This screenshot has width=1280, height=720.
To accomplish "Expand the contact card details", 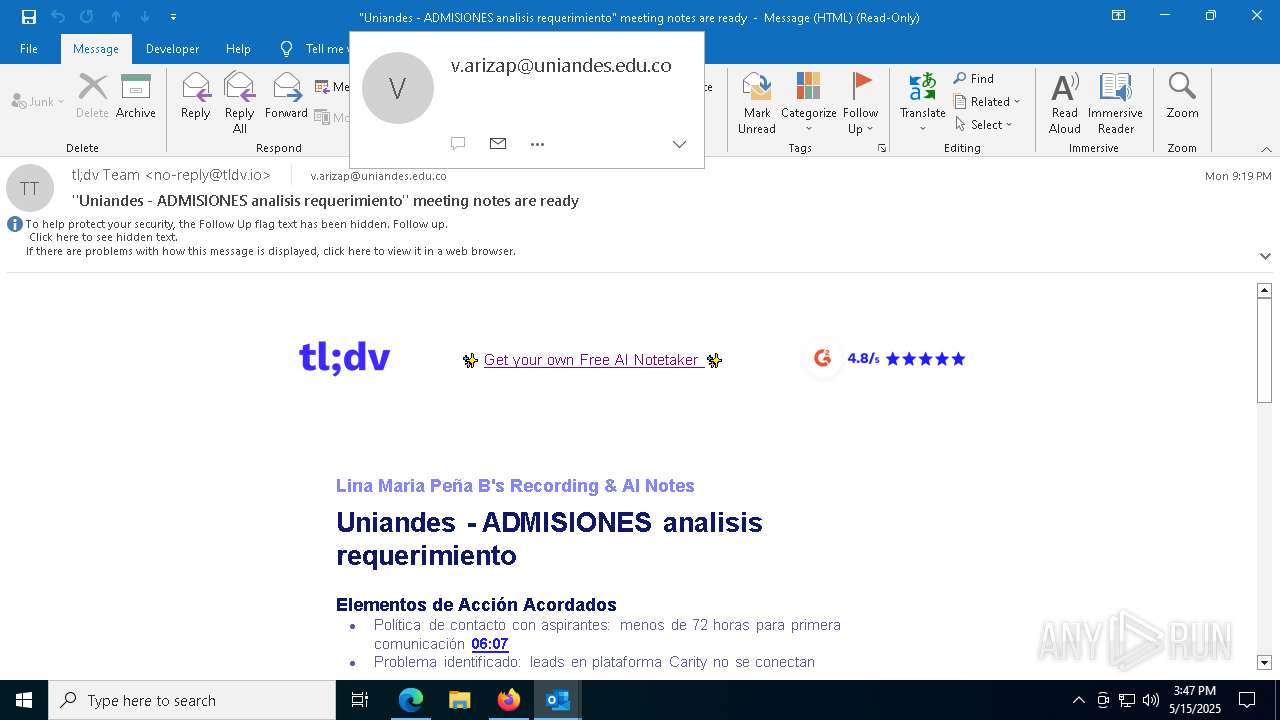I will click(x=679, y=144).
